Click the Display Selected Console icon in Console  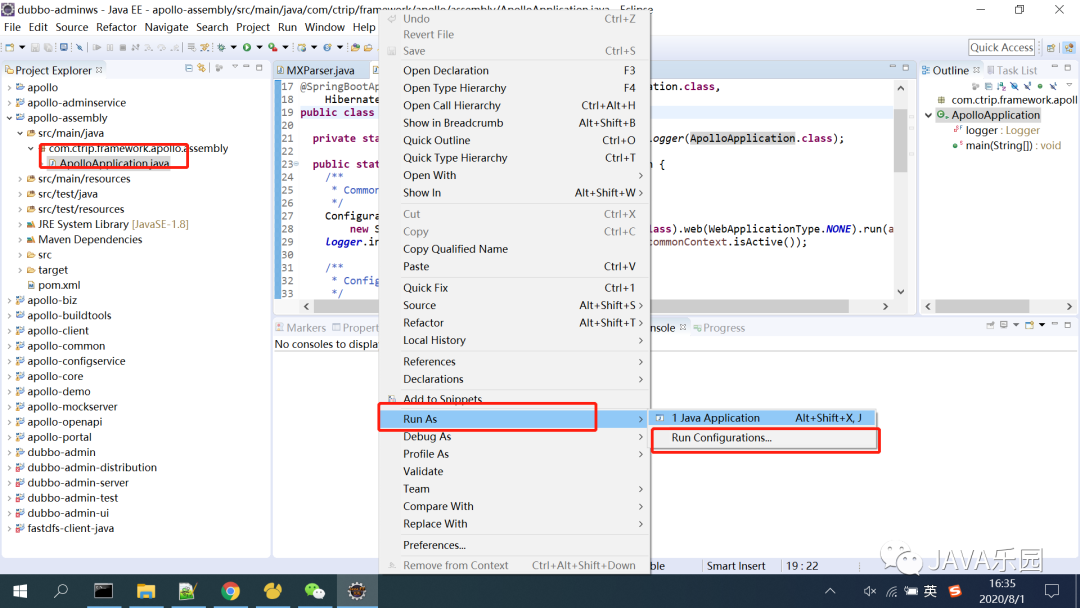coord(1004,325)
